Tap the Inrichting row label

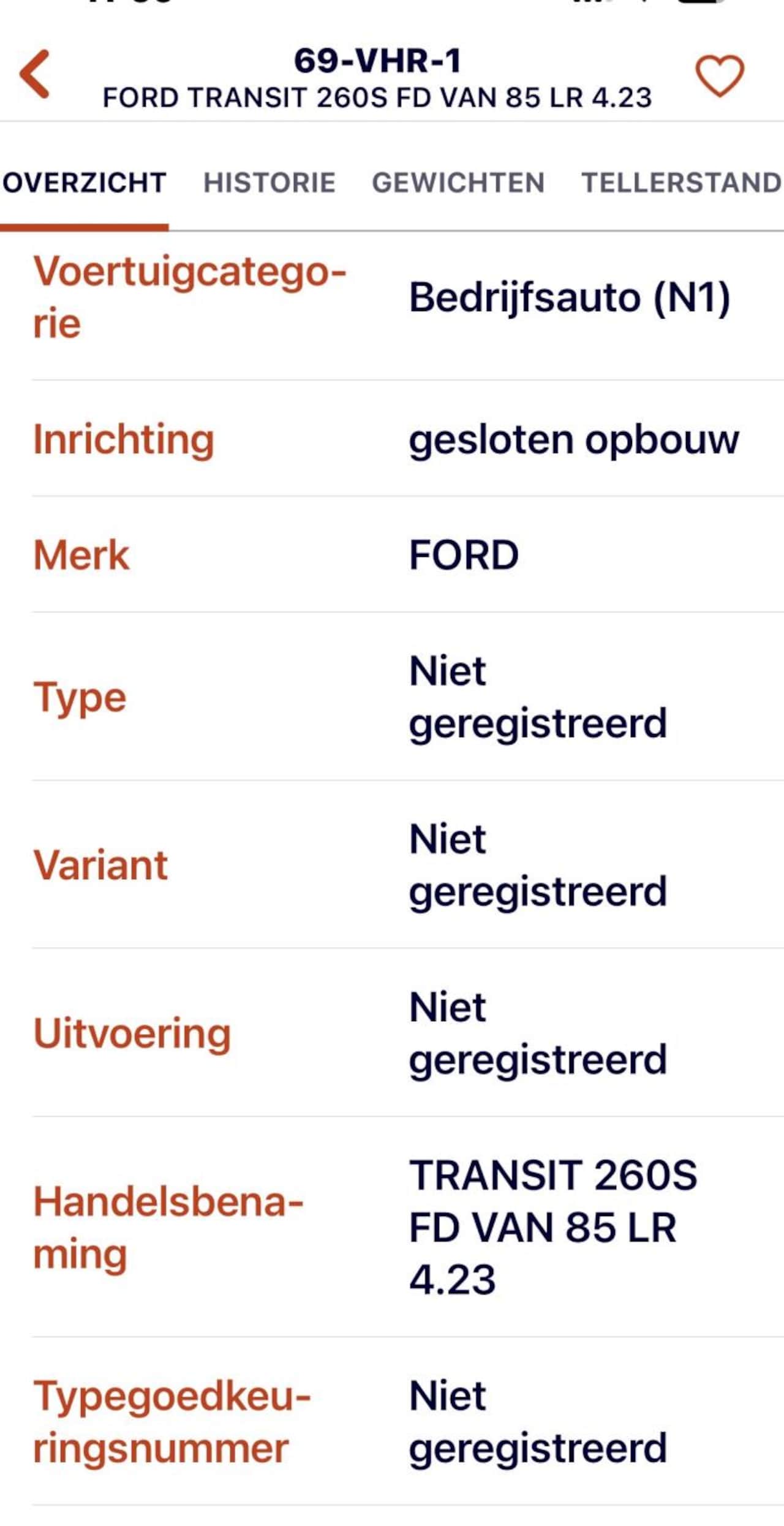click(x=124, y=440)
